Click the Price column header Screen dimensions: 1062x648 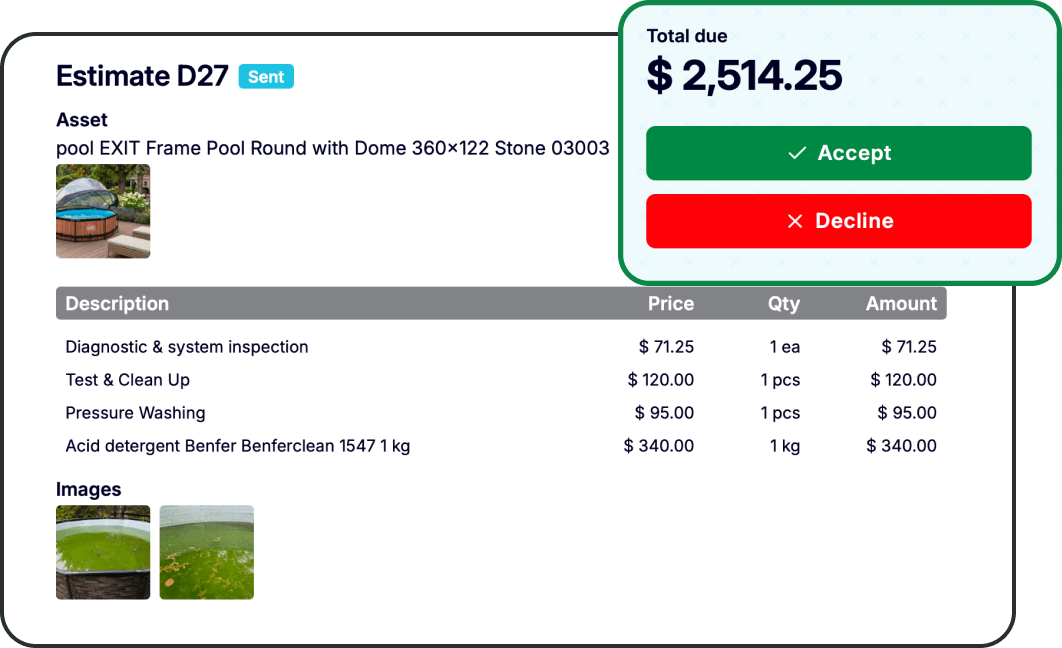click(x=671, y=303)
